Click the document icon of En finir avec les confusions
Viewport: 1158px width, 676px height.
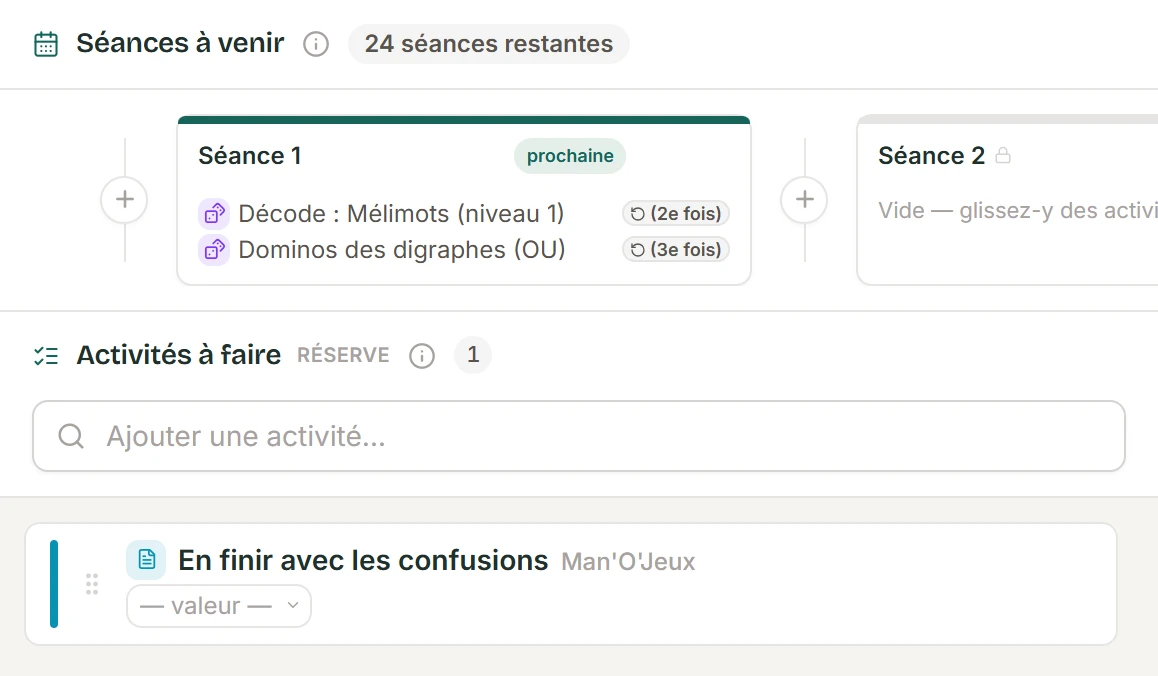146,559
